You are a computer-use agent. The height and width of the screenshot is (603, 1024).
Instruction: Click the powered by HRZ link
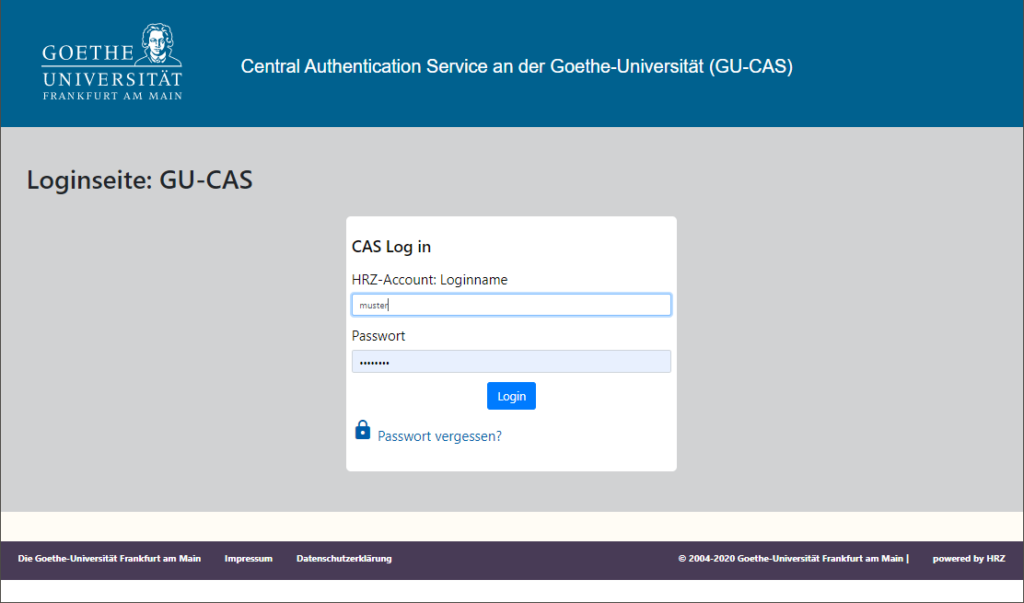968,559
